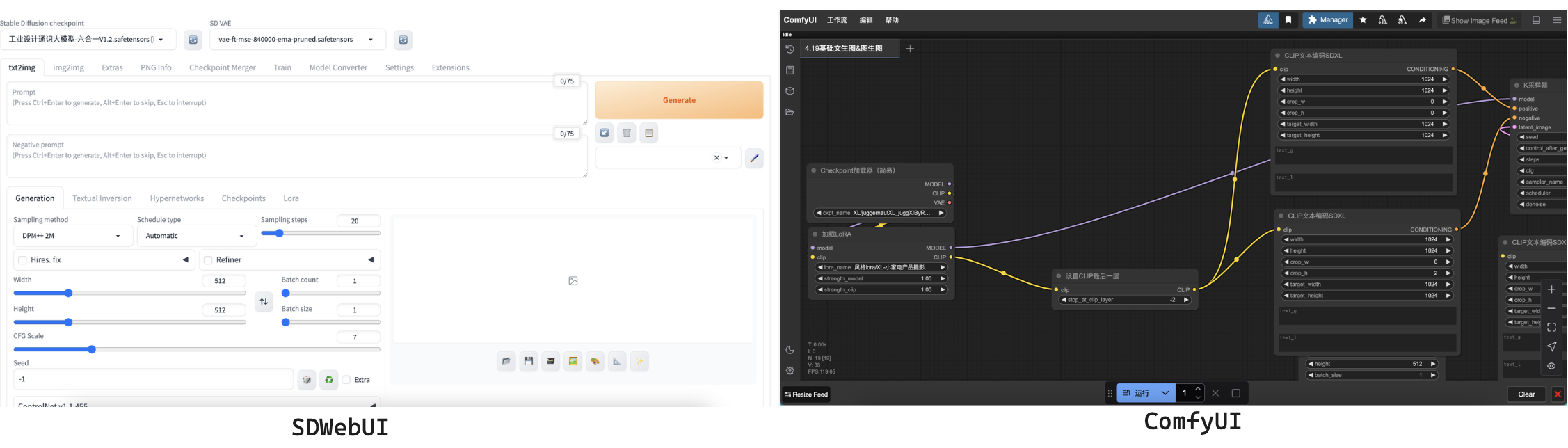Click the icon right of the trash button
This screenshot has width=1568, height=448.
[x=649, y=133]
